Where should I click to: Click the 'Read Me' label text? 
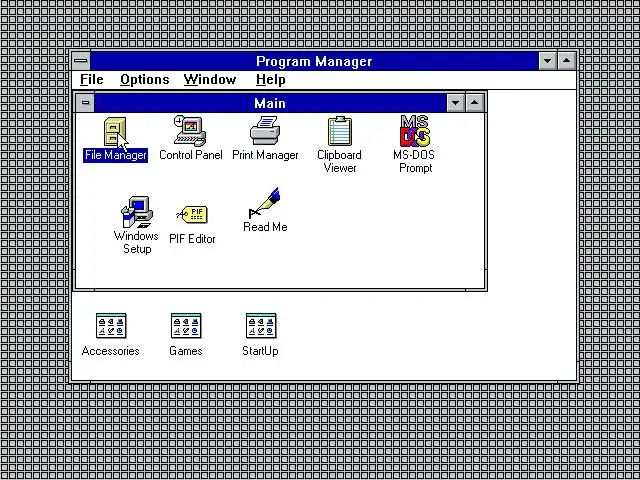coord(265,227)
